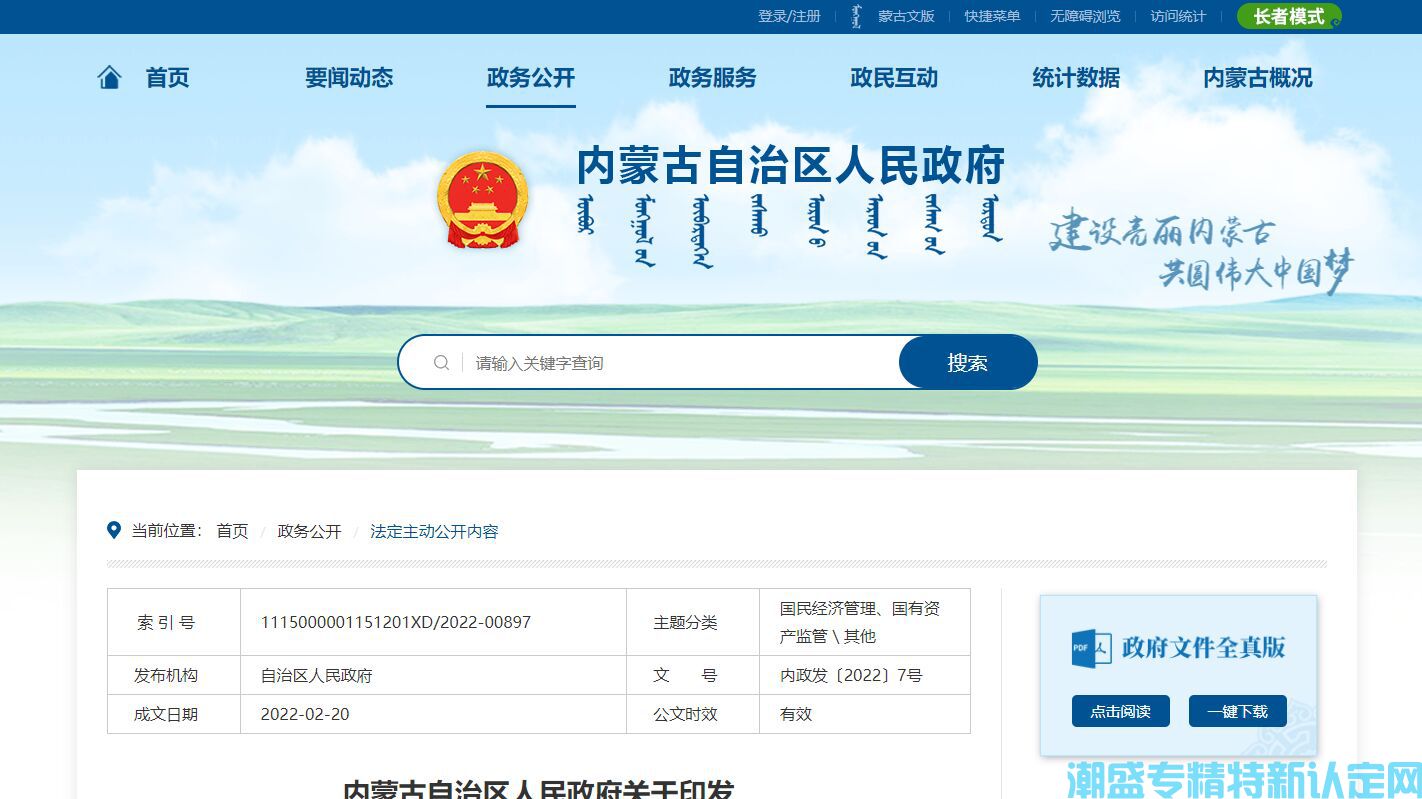Select the 政务公开 navigation tab
The image size is (1422, 799).
pos(531,78)
